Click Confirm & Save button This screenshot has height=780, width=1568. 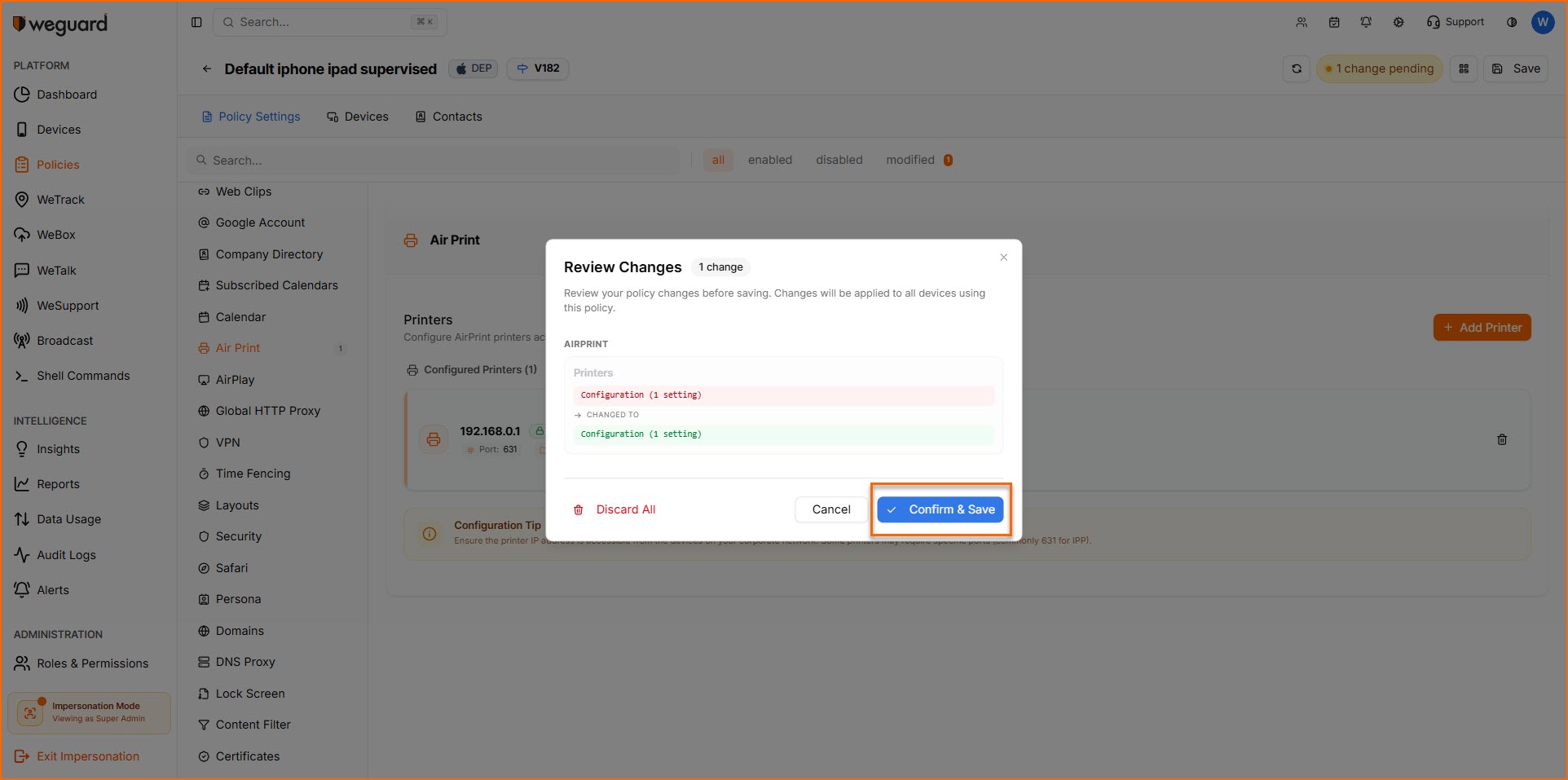(x=940, y=509)
